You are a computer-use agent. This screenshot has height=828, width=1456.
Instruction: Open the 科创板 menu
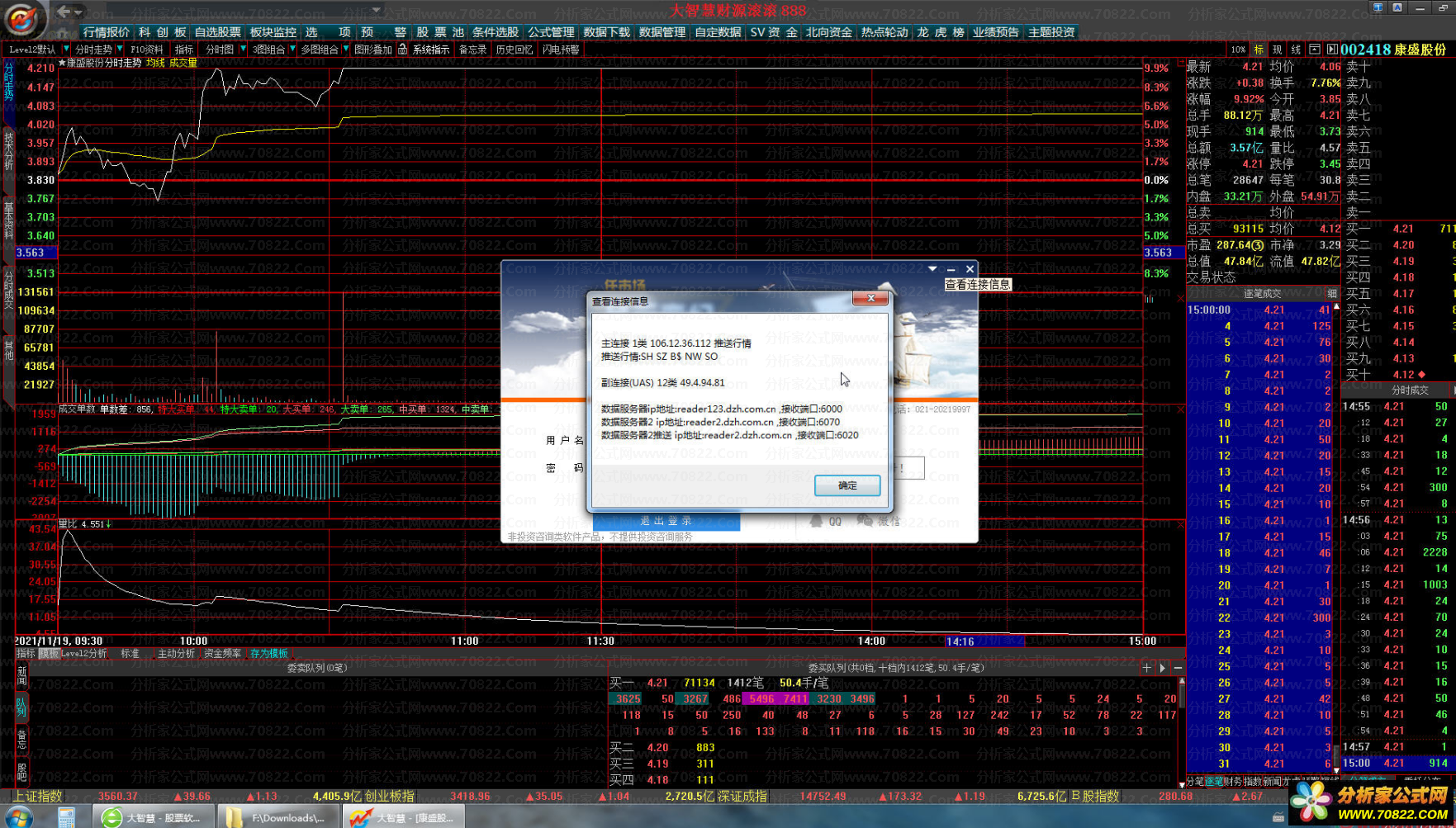point(162,32)
